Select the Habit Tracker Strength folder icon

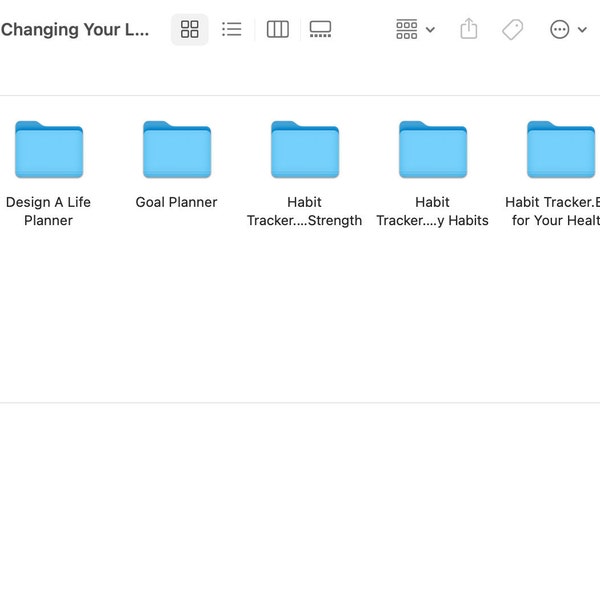tap(305, 149)
